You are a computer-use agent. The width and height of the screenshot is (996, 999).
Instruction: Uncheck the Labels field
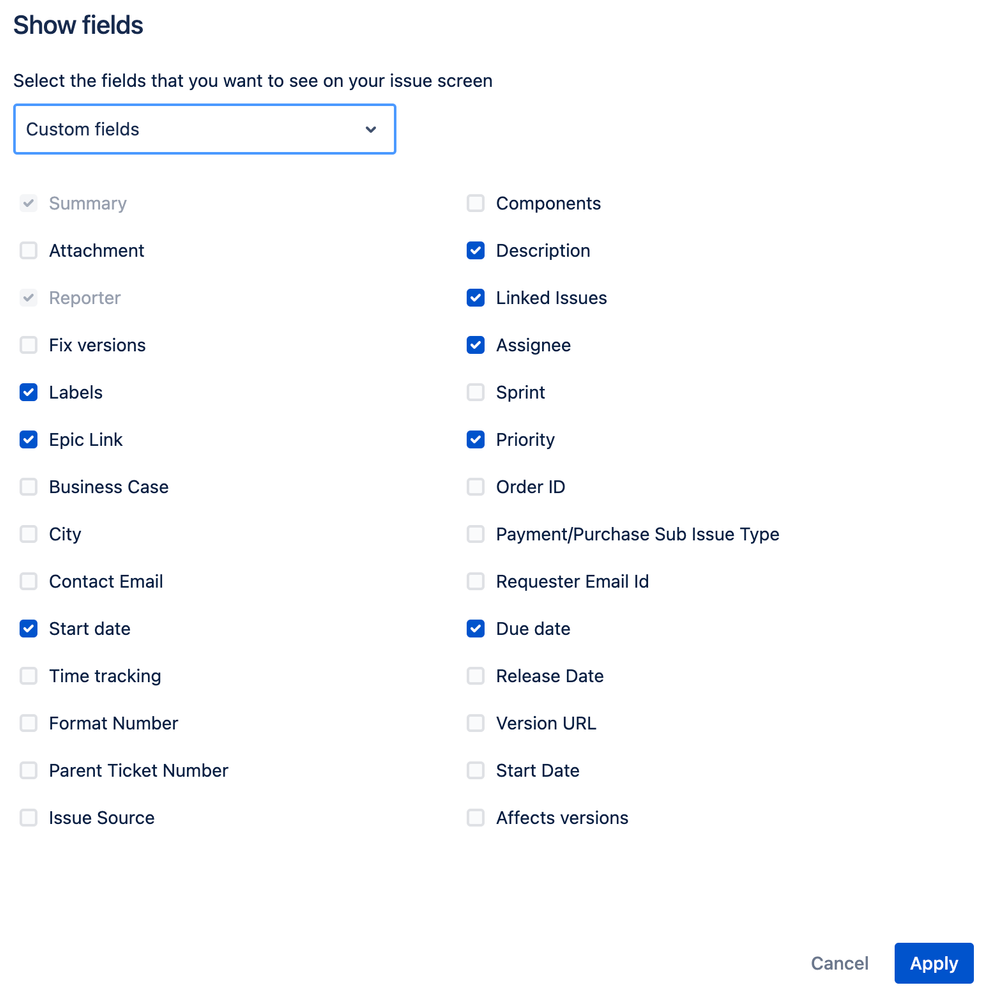pyautogui.click(x=29, y=392)
